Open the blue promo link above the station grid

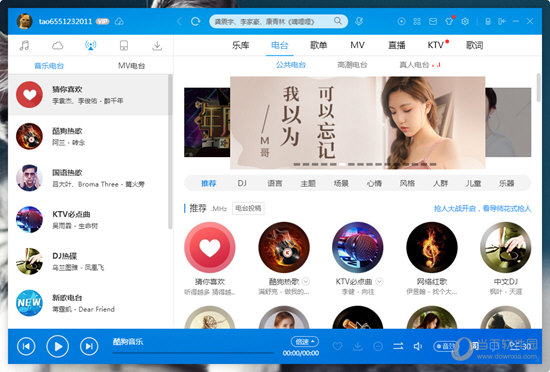pyautogui.click(x=482, y=209)
